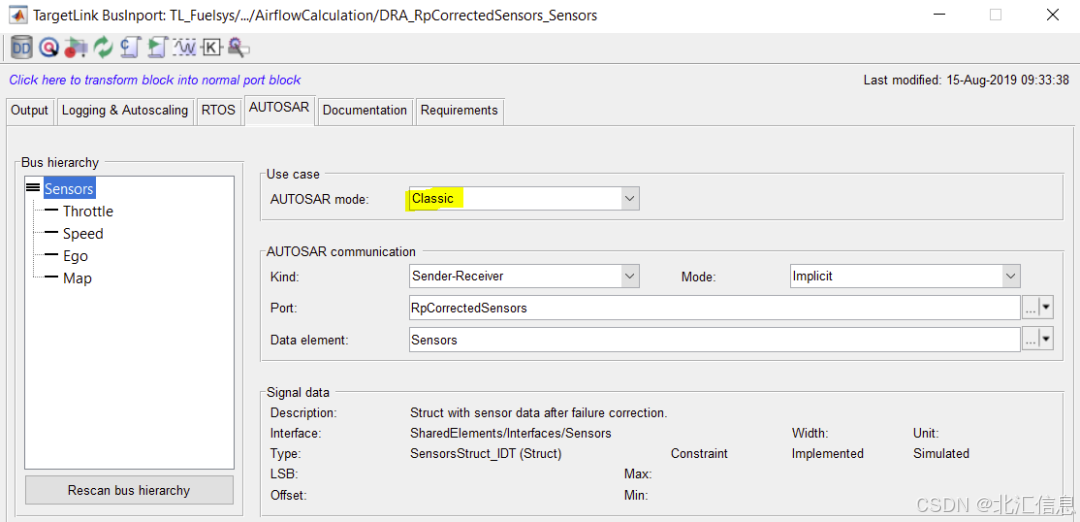The image size is (1080, 522).
Task: Click the target bullseye toolbar icon
Action: [x=48, y=47]
